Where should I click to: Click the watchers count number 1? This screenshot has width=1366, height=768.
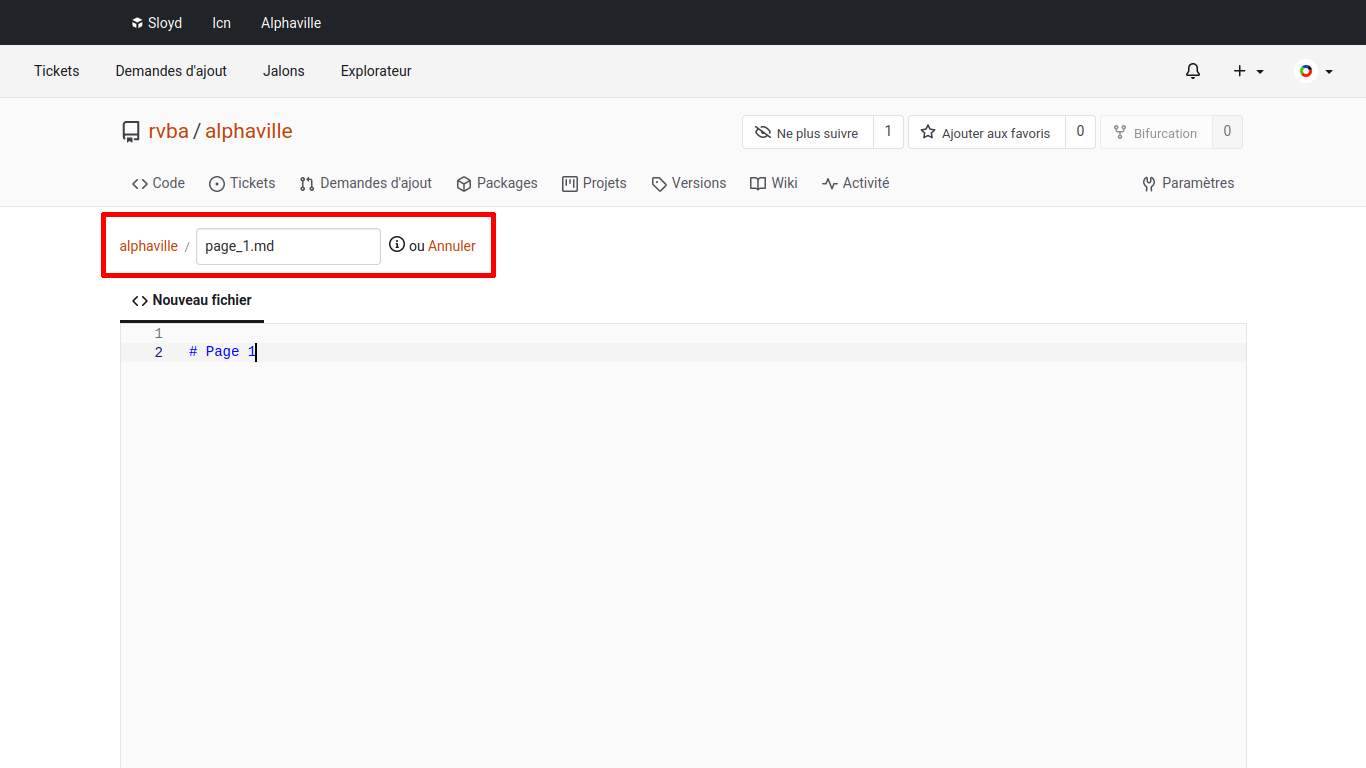point(888,132)
